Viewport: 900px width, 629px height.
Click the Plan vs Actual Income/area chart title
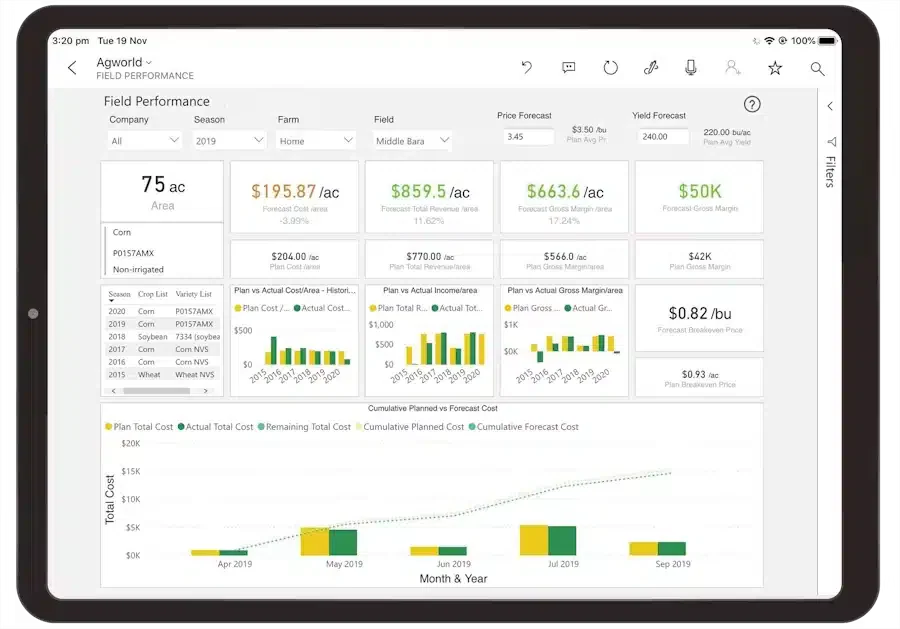click(430, 290)
